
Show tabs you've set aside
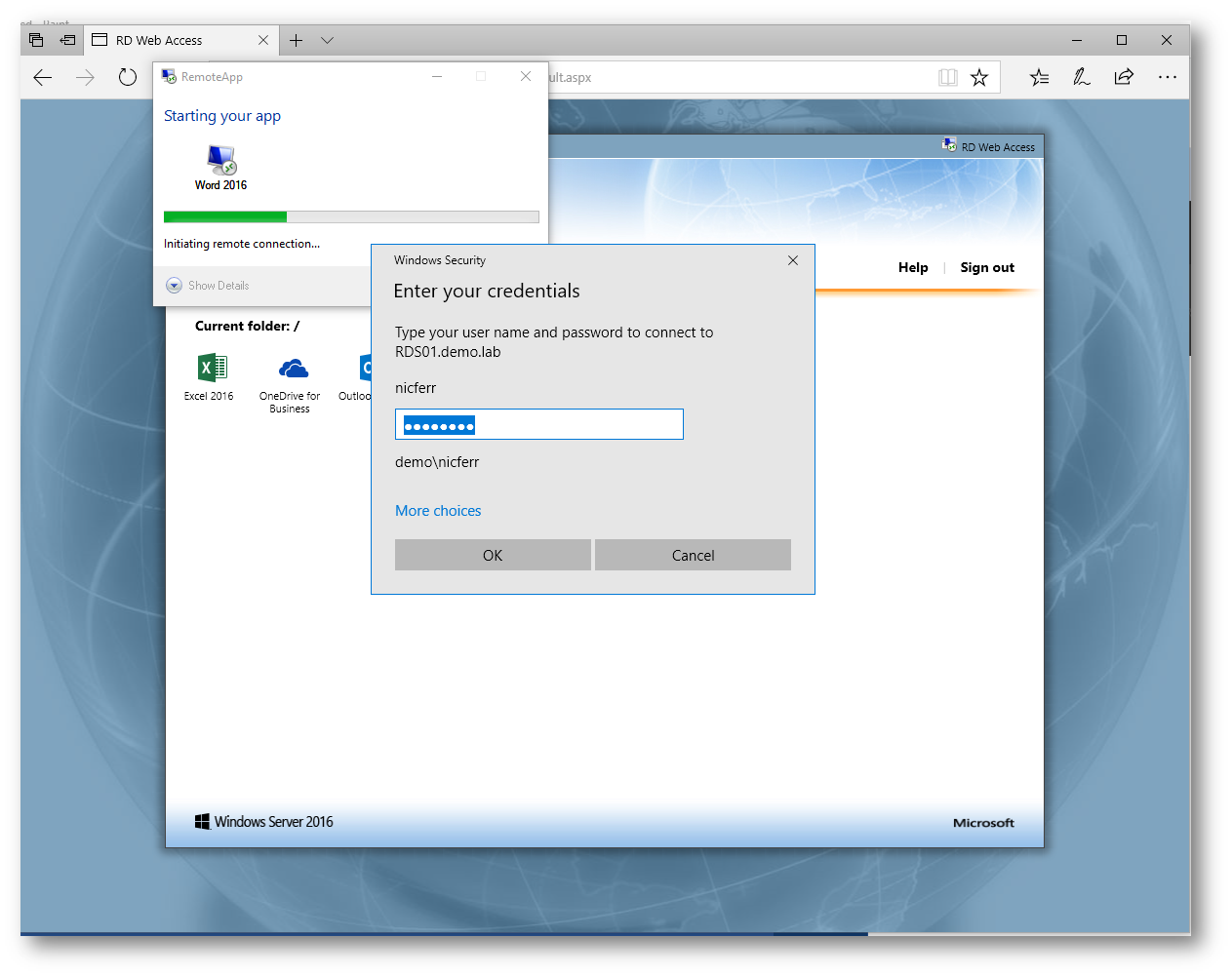[x=36, y=40]
